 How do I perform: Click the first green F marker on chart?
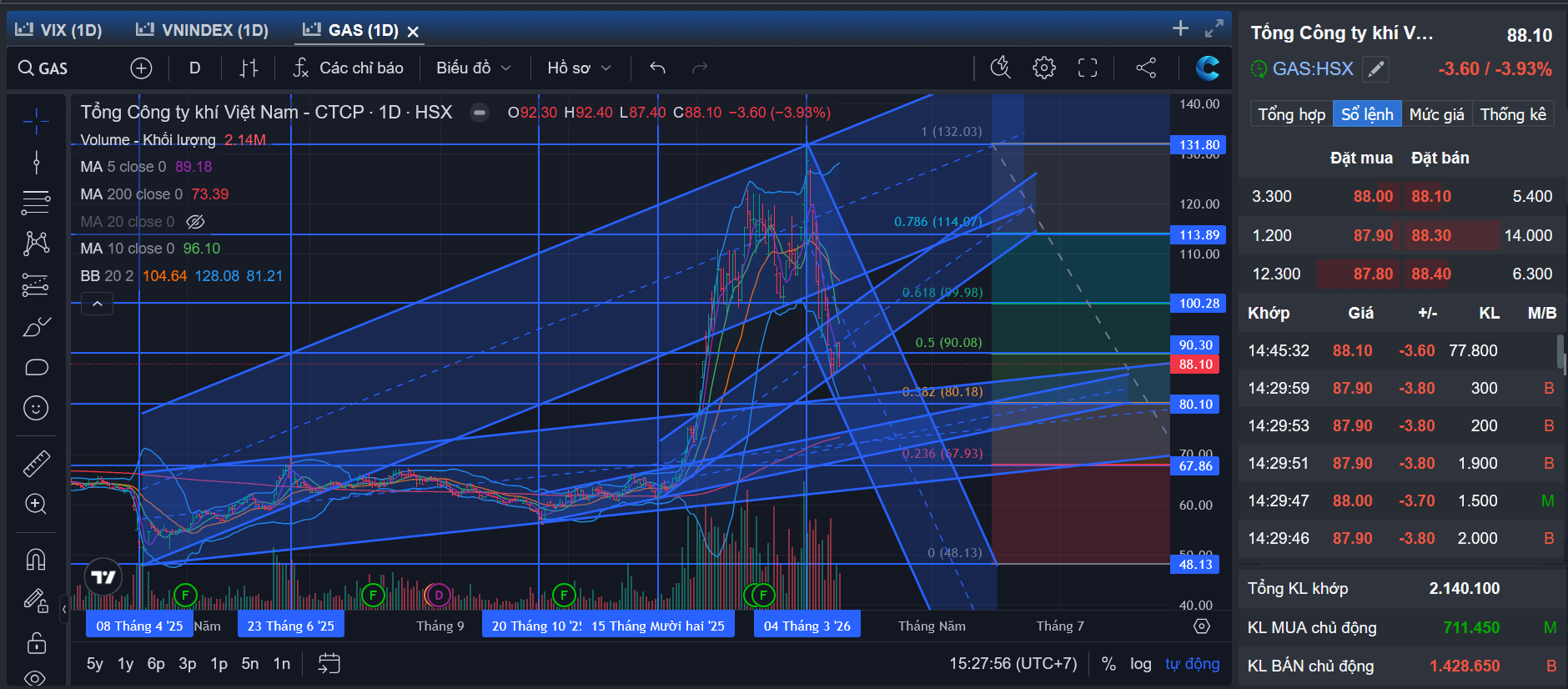[185, 595]
